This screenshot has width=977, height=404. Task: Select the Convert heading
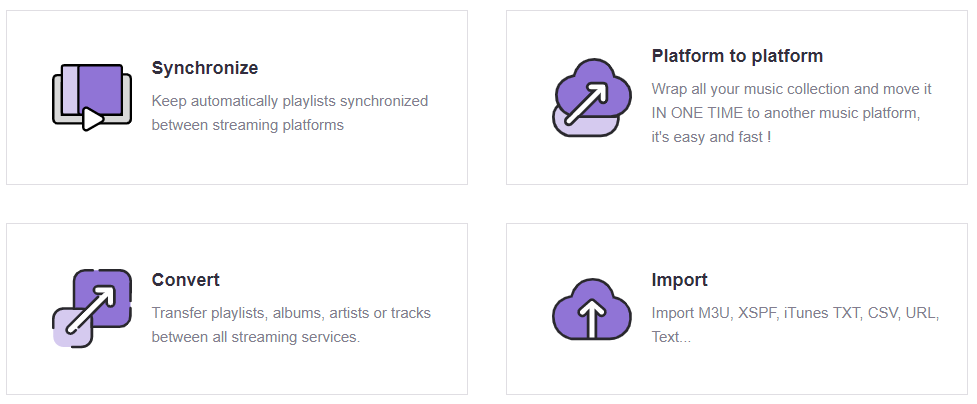pyautogui.click(x=186, y=280)
